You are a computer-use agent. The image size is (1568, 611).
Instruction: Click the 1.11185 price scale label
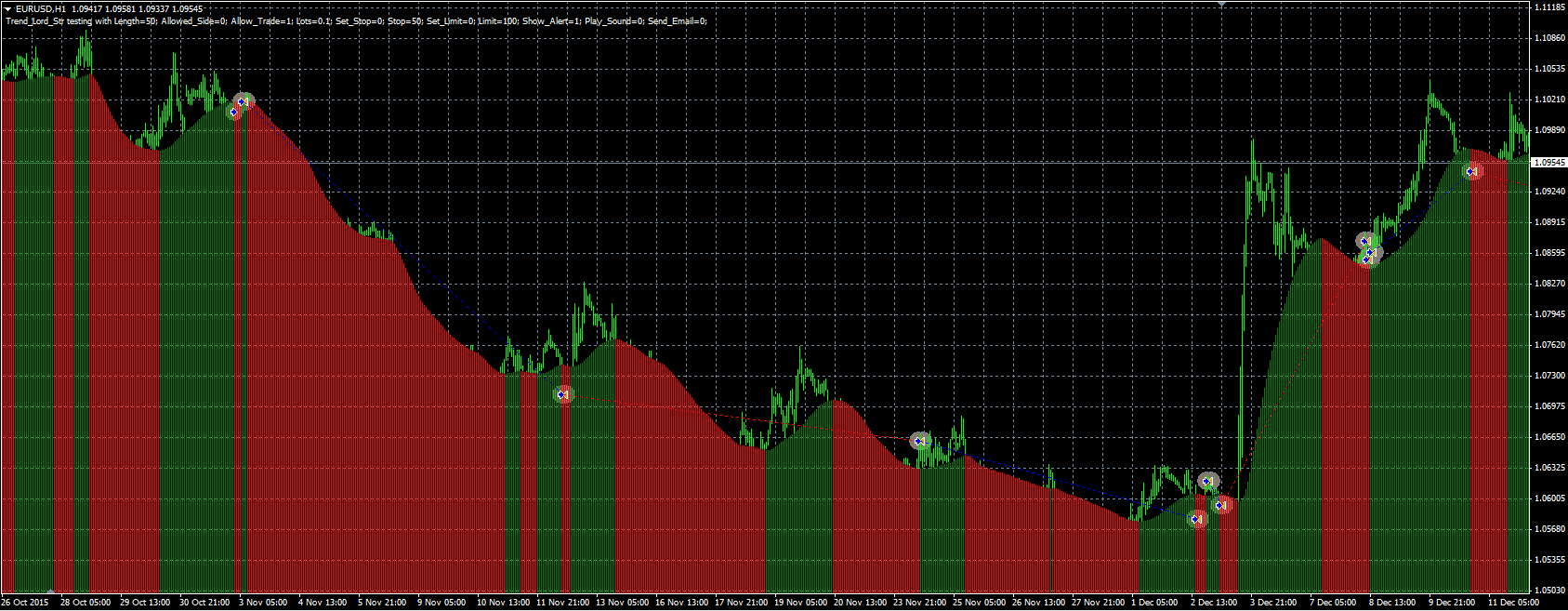point(1548,7)
